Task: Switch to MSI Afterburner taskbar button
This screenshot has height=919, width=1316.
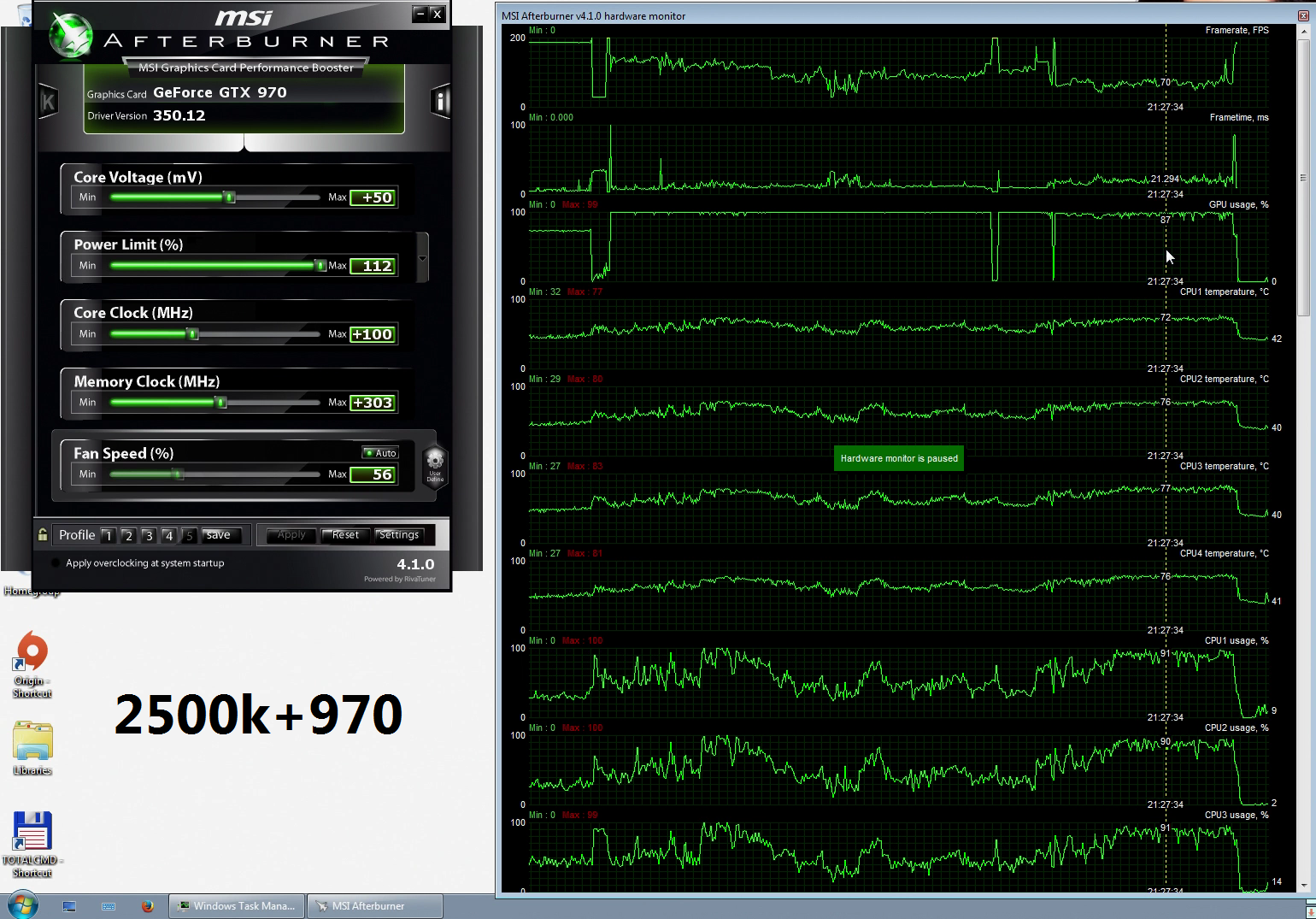Action: point(375,906)
